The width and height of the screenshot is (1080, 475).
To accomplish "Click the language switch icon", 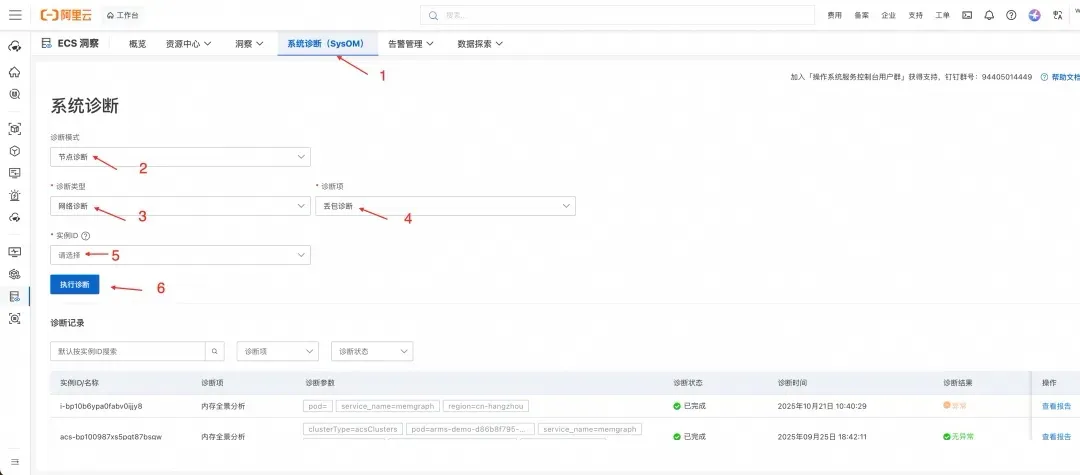I will coord(1057,15).
